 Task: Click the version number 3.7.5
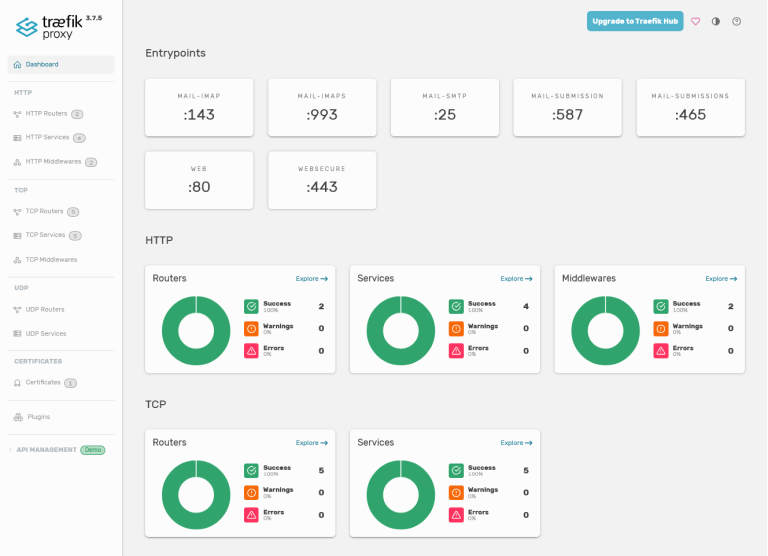coord(94,18)
